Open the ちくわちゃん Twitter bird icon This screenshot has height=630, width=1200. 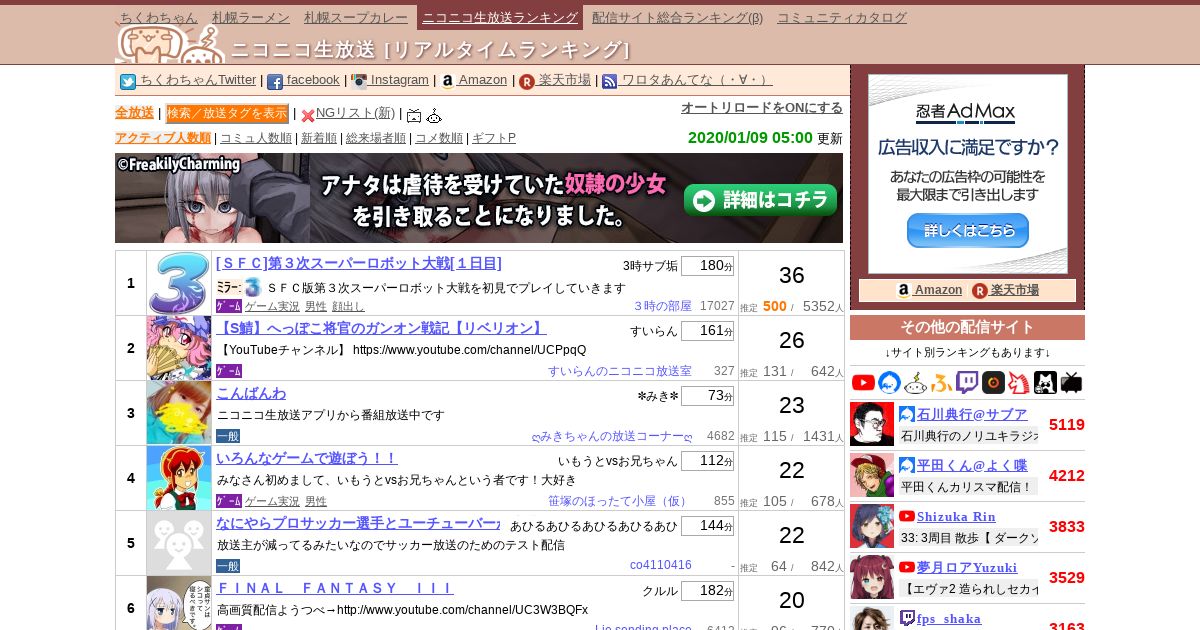(128, 82)
